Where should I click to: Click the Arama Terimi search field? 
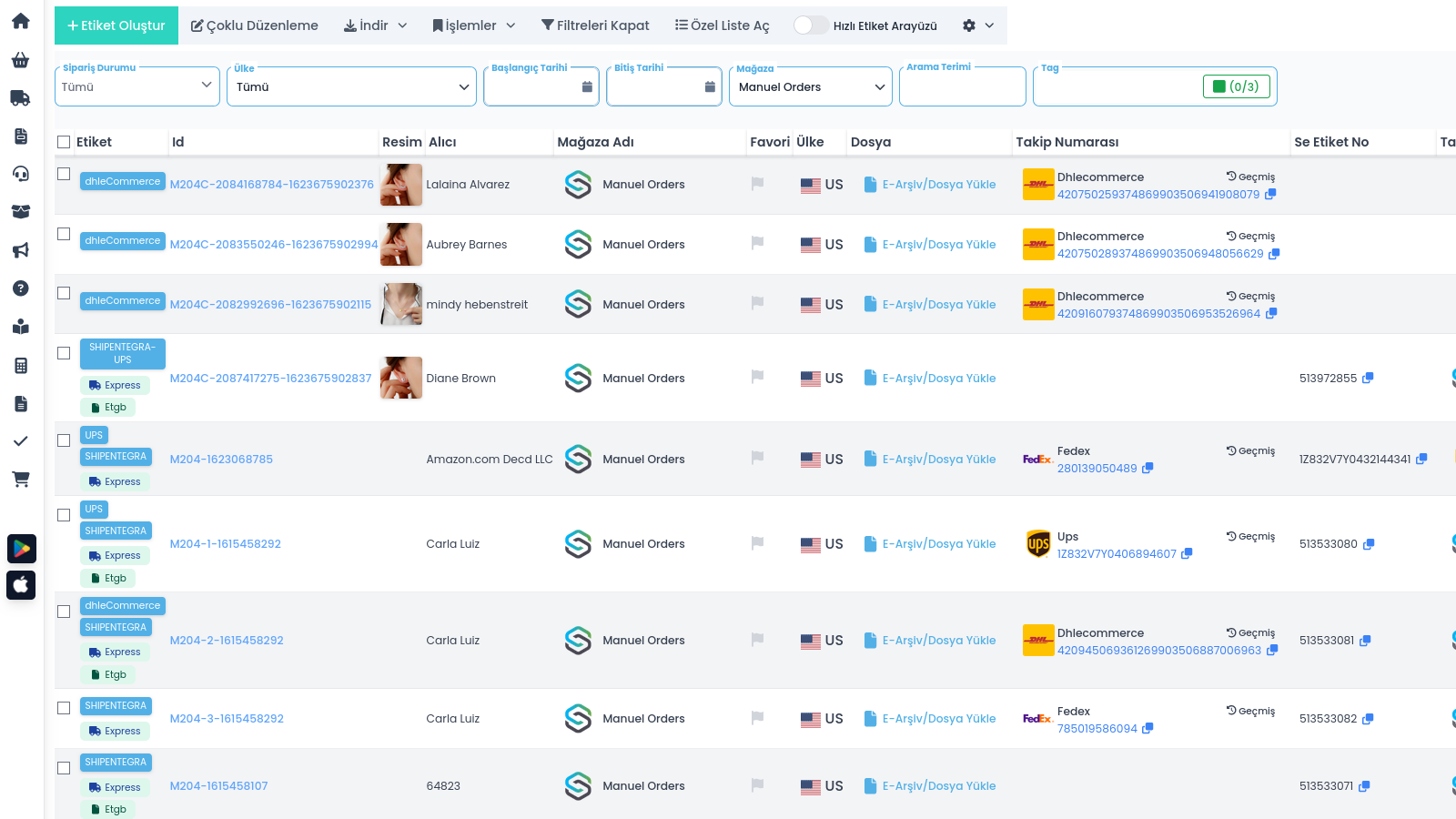click(962, 88)
